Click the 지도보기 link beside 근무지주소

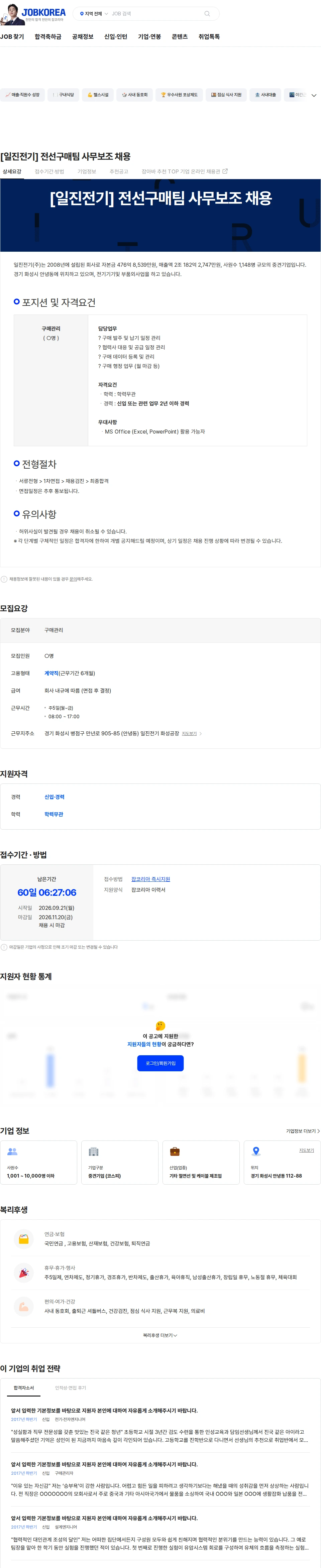pyautogui.click(x=189, y=733)
